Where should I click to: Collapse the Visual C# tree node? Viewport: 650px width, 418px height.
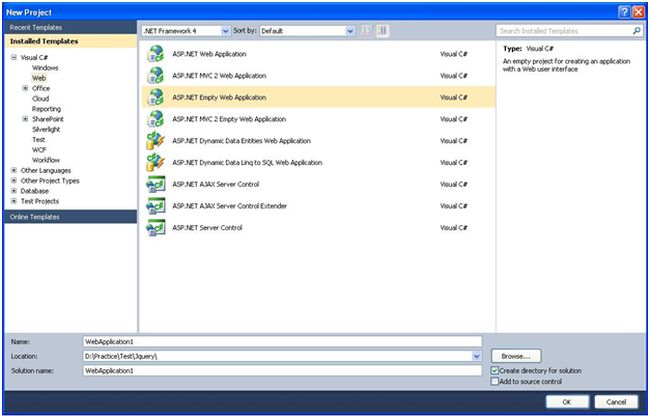[14, 57]
